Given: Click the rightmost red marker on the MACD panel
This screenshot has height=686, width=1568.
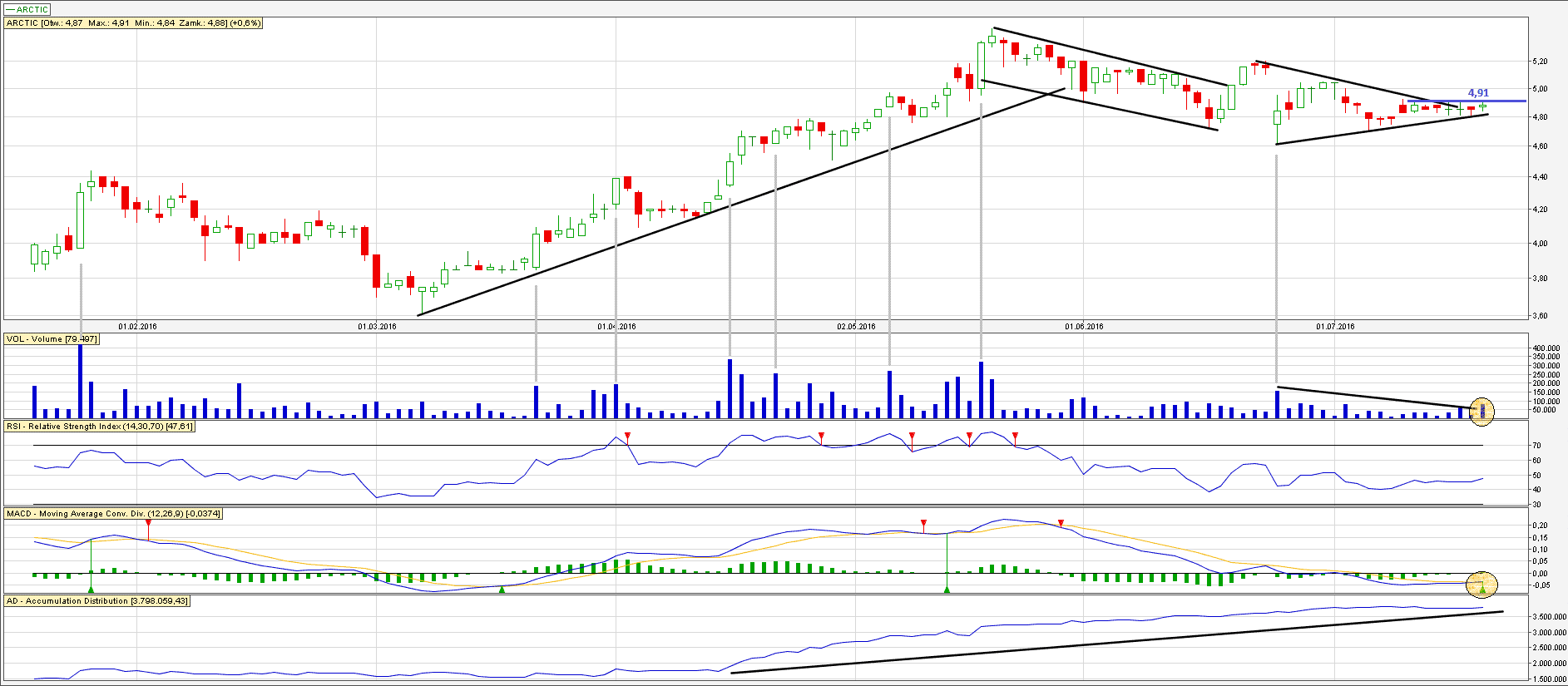Looking at the screenshot, I should tap(1060, 523).
